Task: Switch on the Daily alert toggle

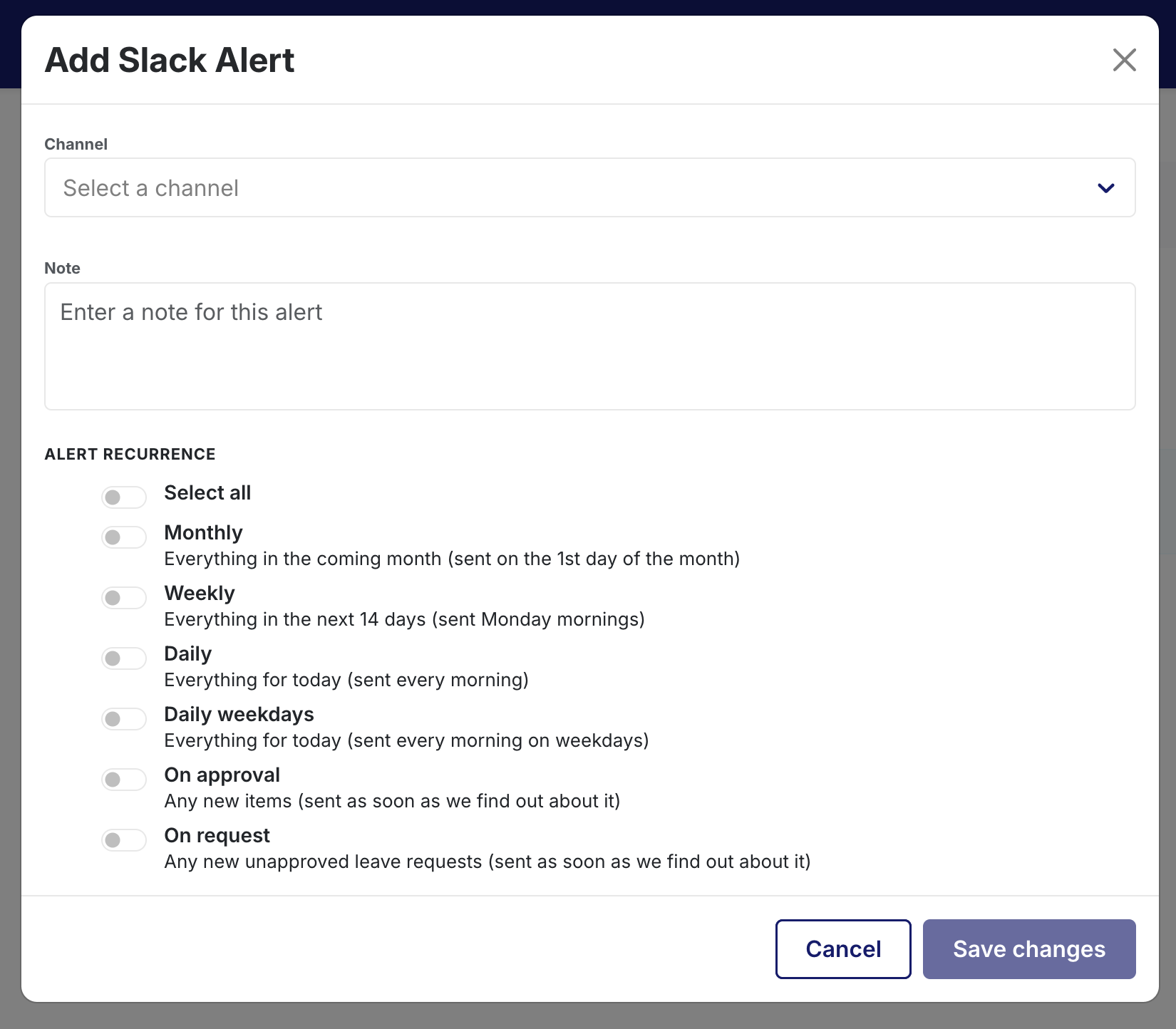Action: [124, 658]
